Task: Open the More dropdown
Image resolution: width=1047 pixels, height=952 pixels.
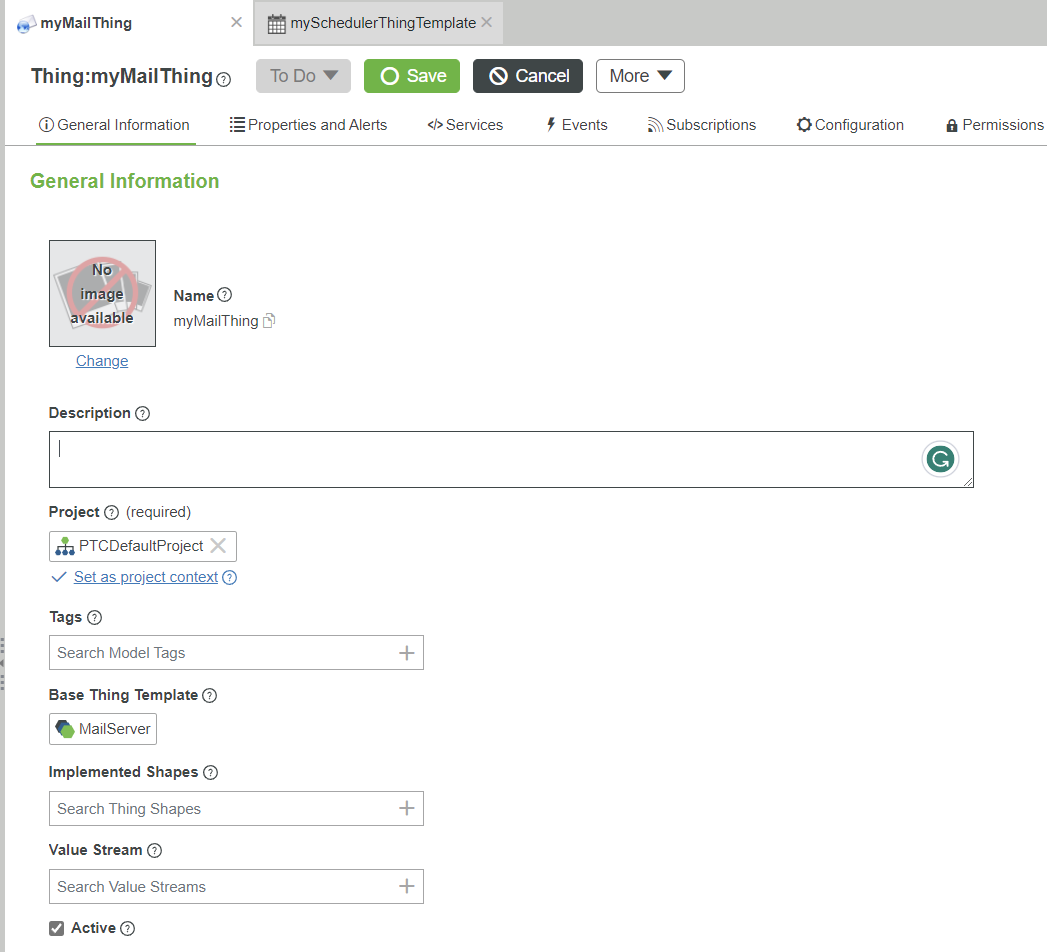Action: 640,75
